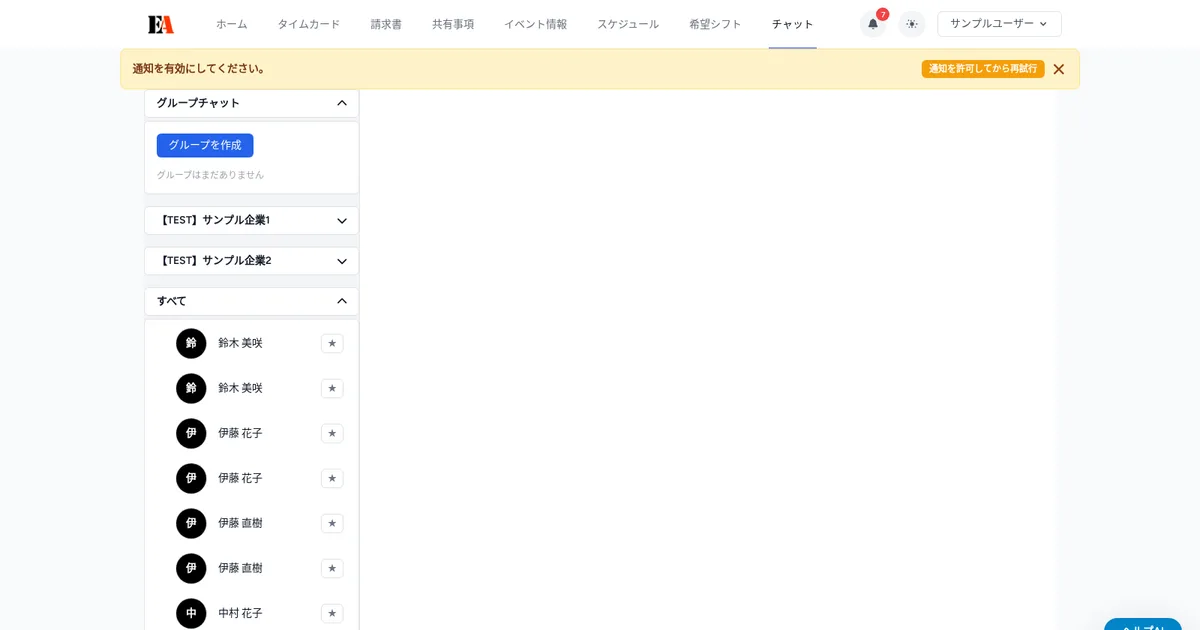Open the サンプルユーザー account dropdown

click(997, 23)
